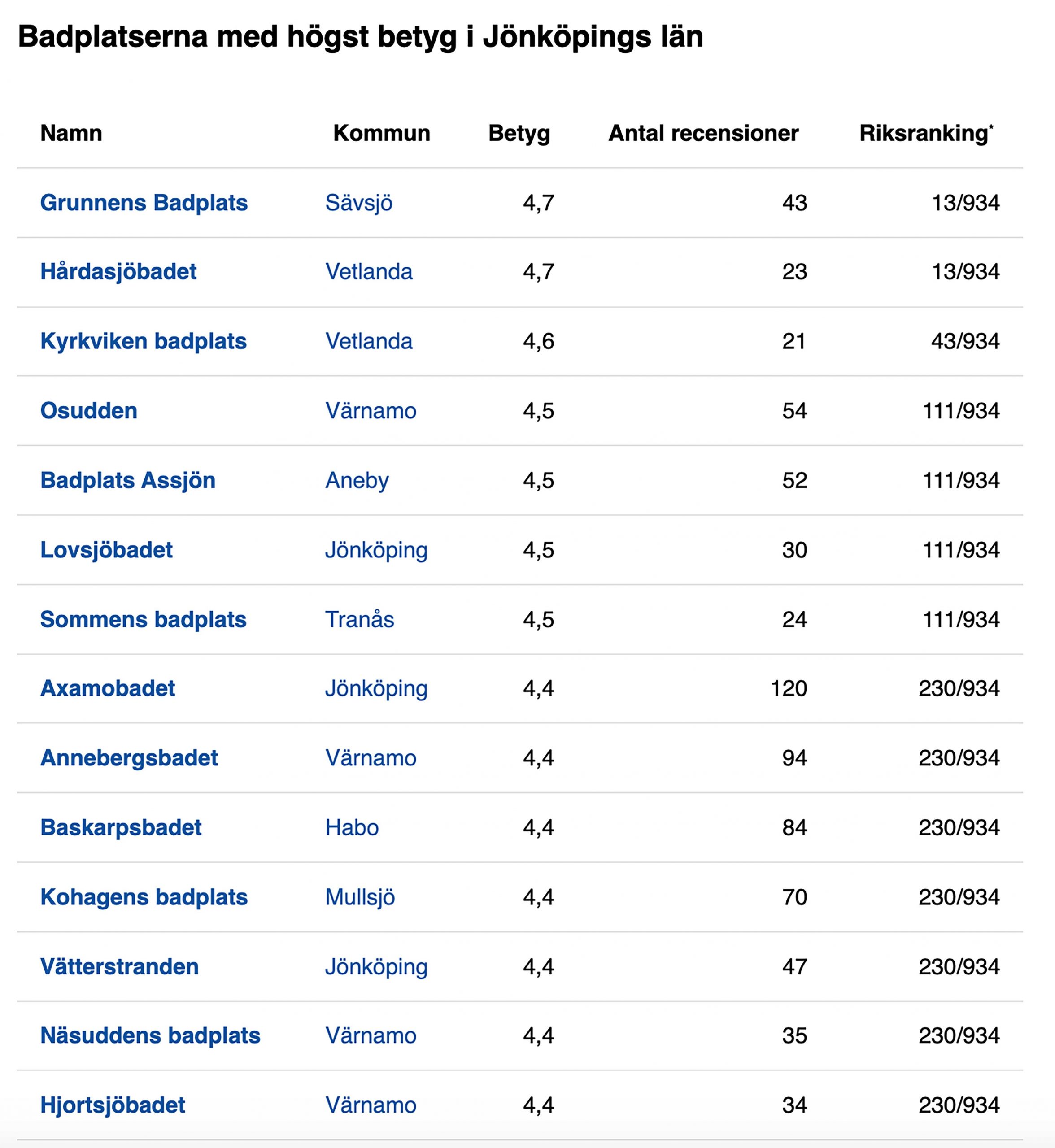Open Kyrkviken badplats link
The width and height of the screenshot is (1055, 1148).
tap(143, 341)
